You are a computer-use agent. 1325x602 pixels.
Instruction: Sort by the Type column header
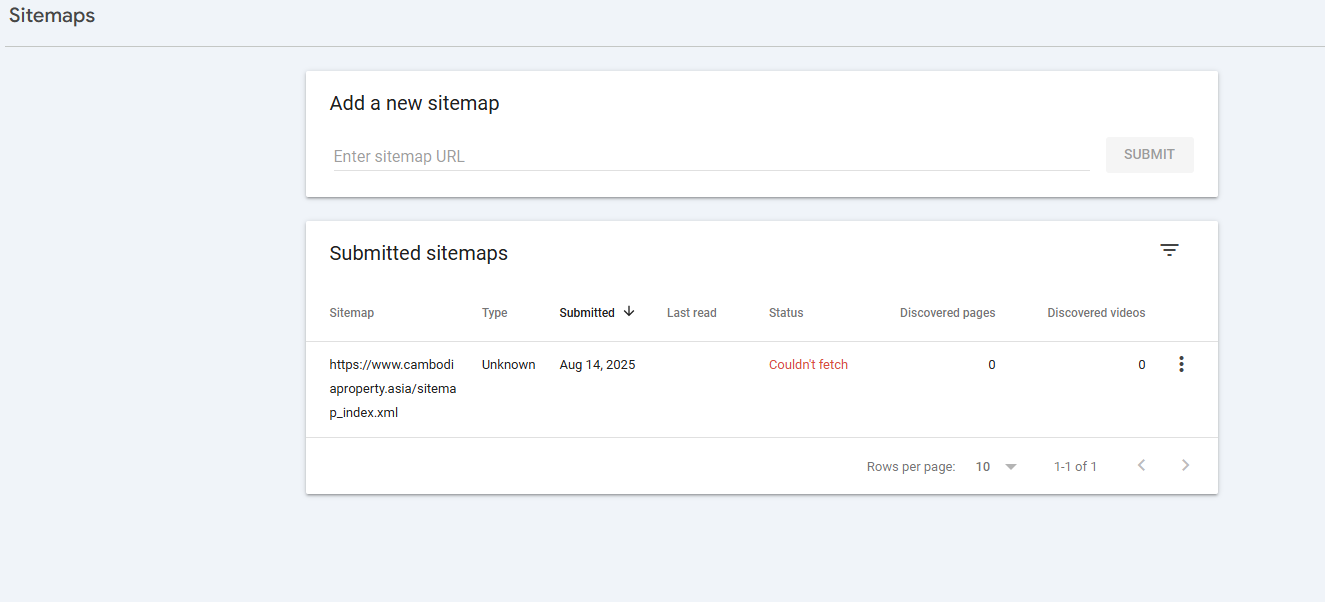[494, 313]
